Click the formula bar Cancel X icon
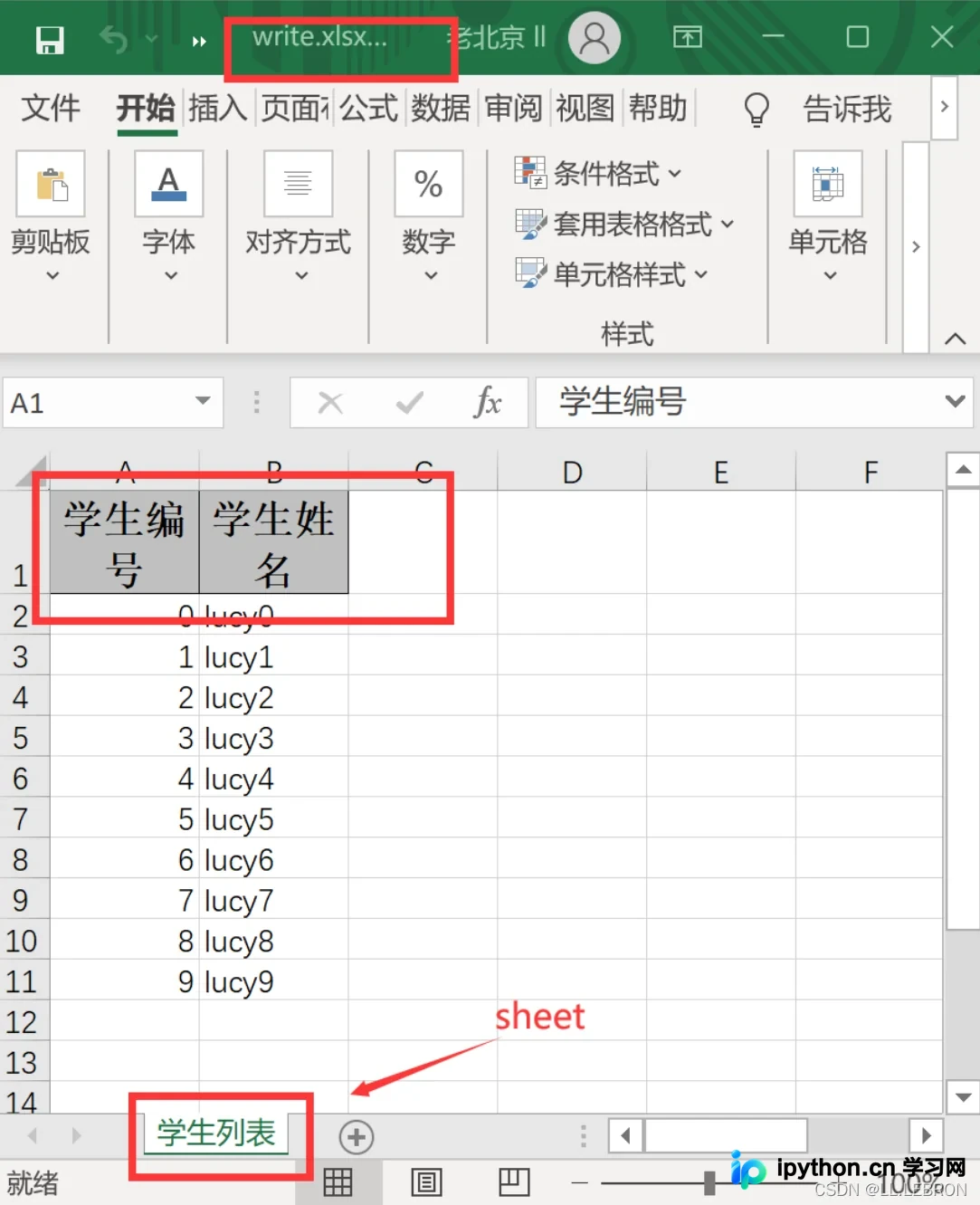The height and width of the screenshot is (1205, 980). click(x=330, y=403)
